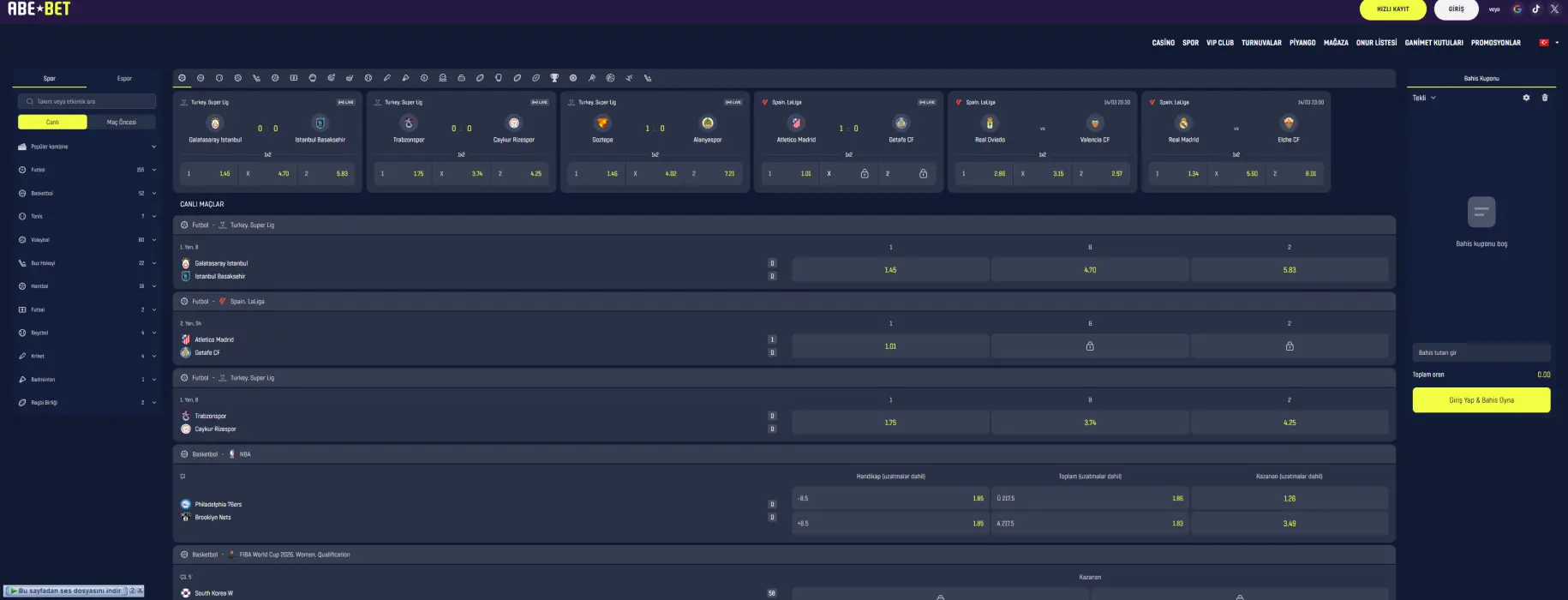This screenshot has height=600, width=1568.
Task: Click the HIZLI KAYIT button
Action: pyautogui.click(x=1392, y=9)
